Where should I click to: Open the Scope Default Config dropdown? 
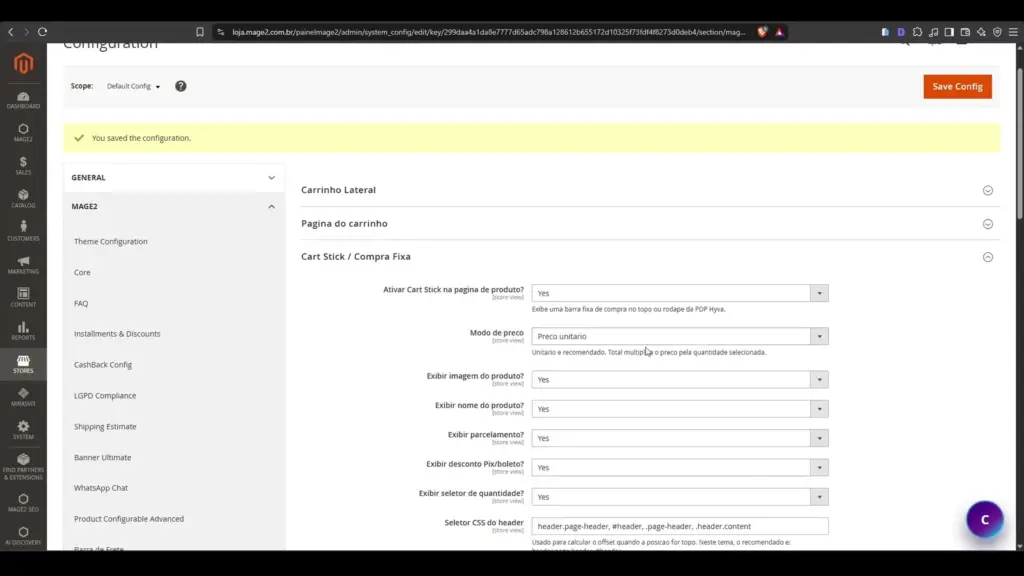tap(133, 86)
